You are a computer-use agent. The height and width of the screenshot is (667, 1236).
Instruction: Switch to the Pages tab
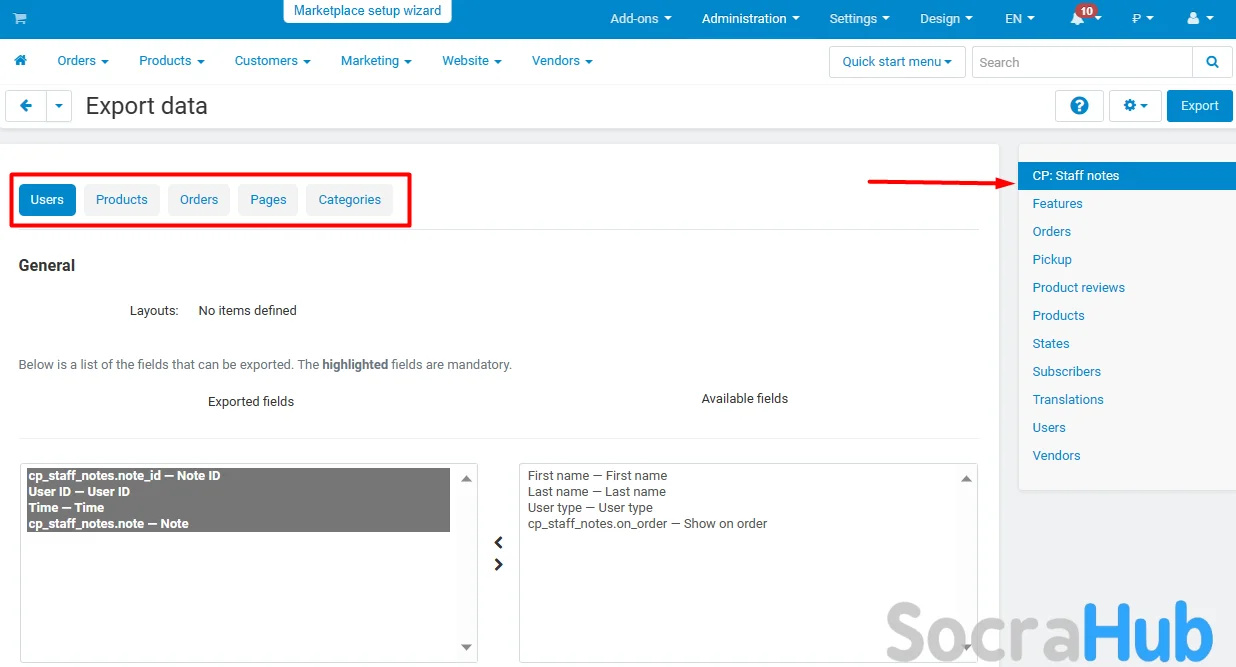pos(268,200)
